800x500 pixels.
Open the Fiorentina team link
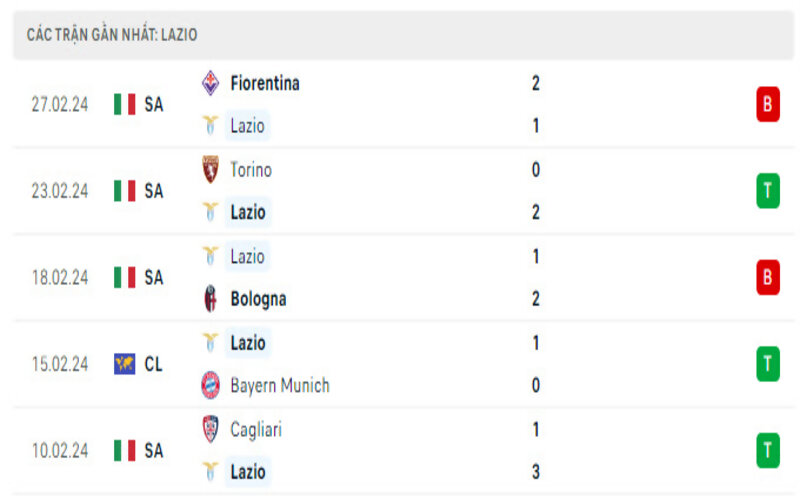click(x=264, y=83)
